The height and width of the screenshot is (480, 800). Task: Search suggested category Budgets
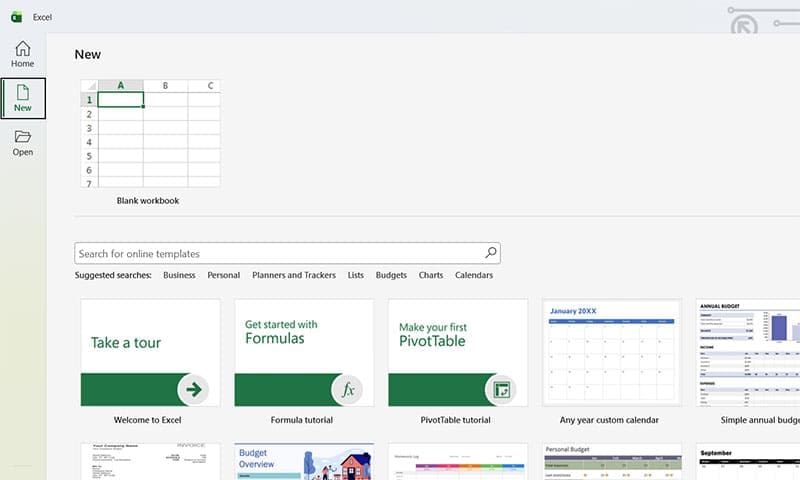point(391,275)
